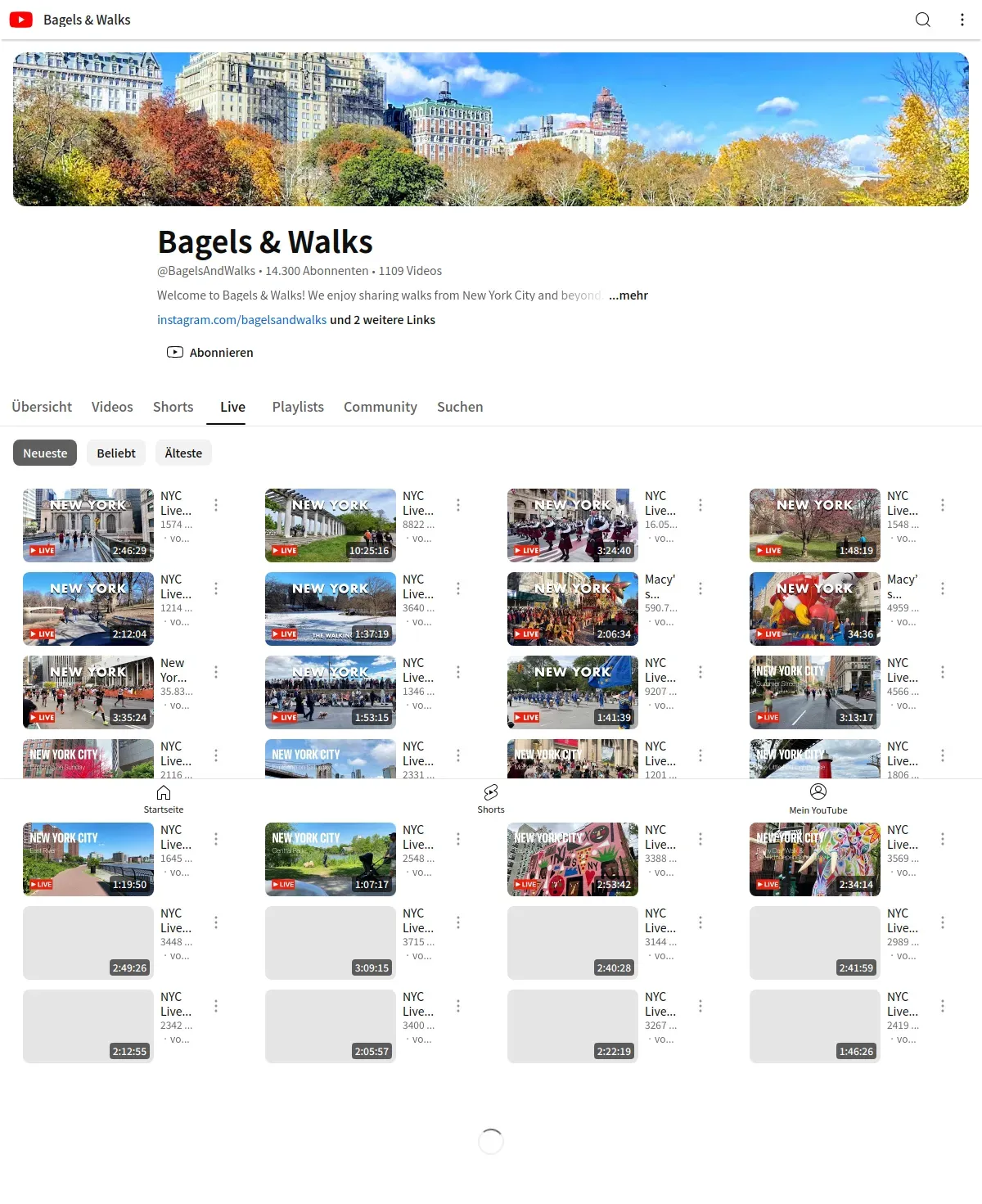Click the channel banner image
This screenshot has height=1204, width=982.
491,129
